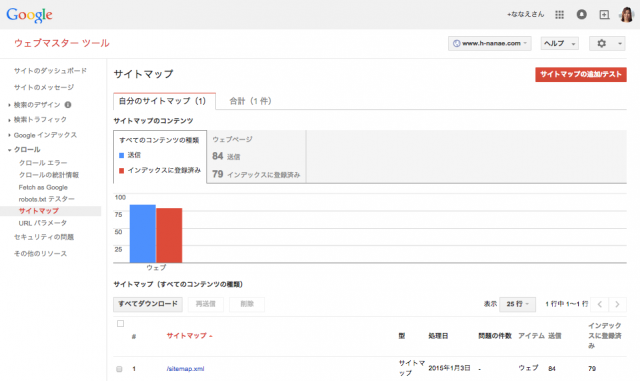Image resolution: width=640 pixels, height=381 pixels.
Task: Click info icon beside 検索のデザイン
Action: tap(68, 105)
